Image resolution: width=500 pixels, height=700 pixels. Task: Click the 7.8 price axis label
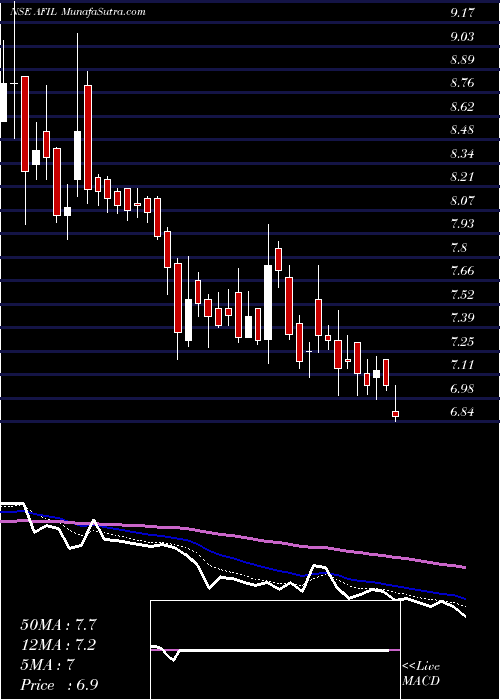(x=459, y=248)
